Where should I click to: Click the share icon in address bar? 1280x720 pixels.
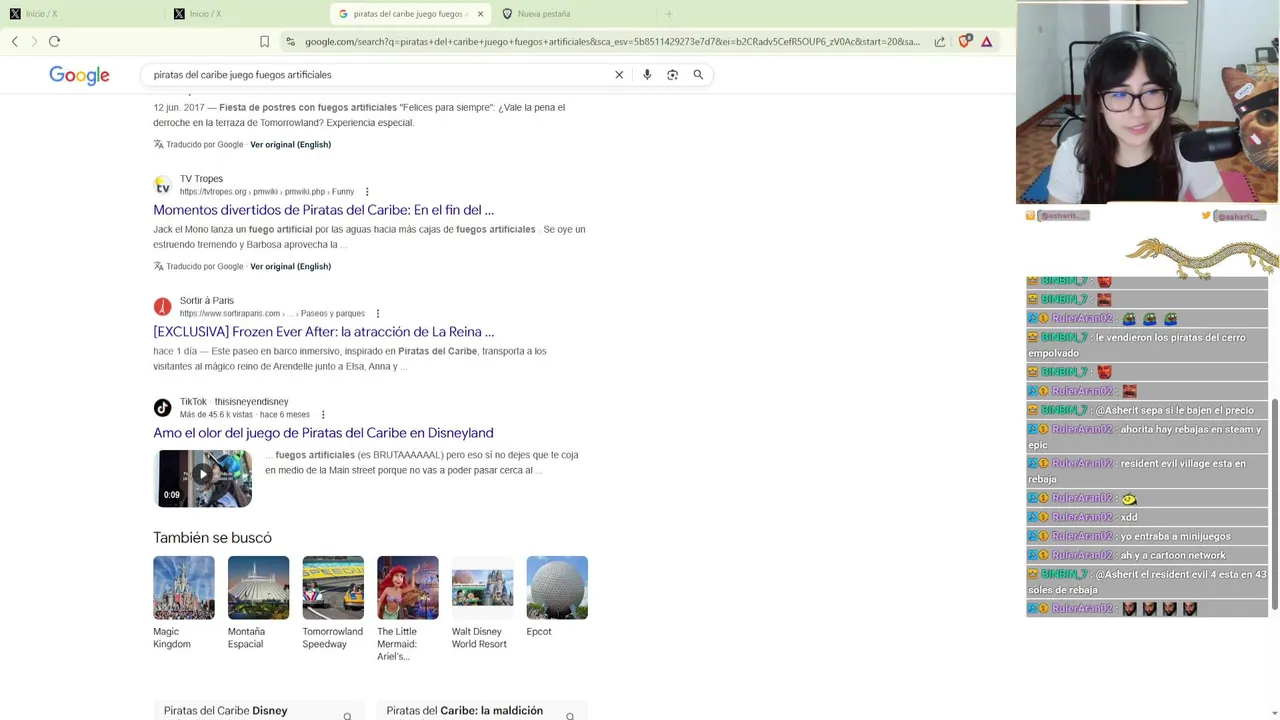point(940,41)
